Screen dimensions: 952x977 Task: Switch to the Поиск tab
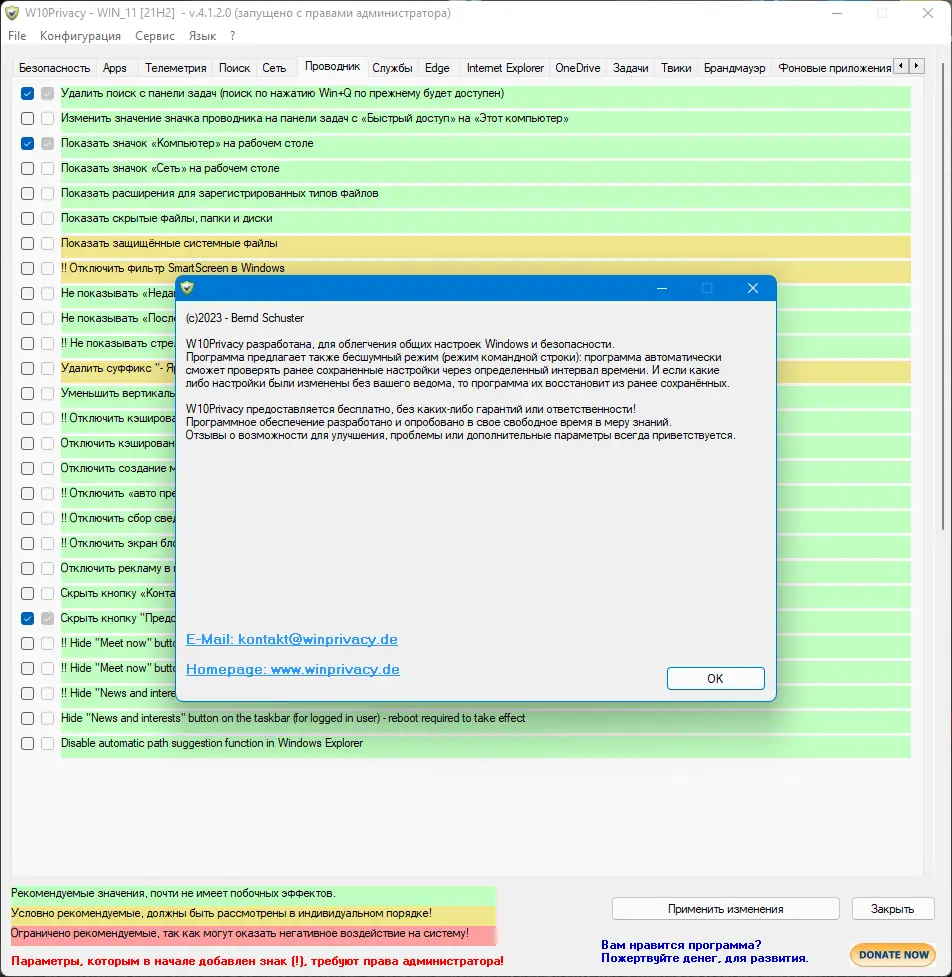click(234, 68)
